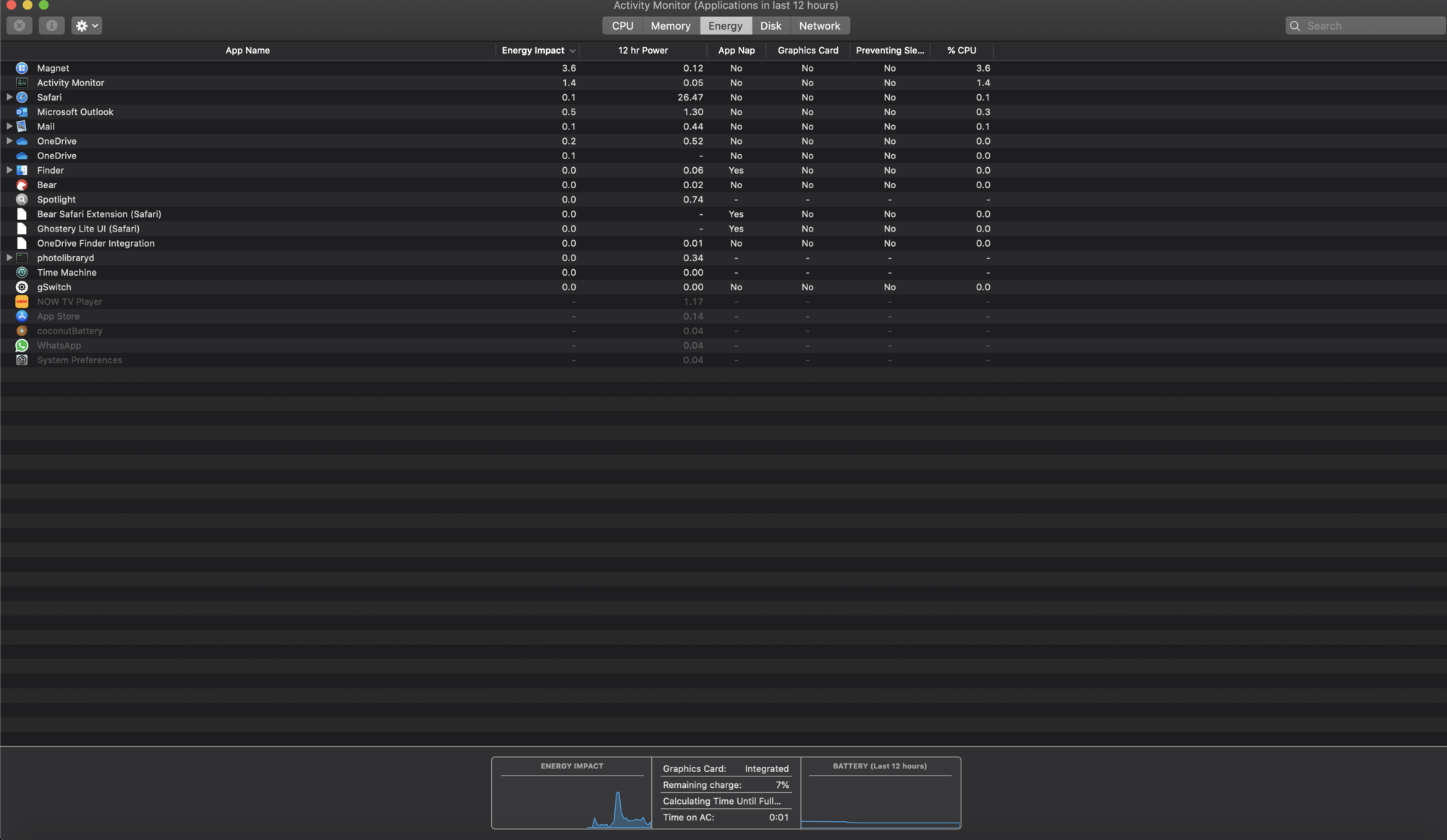The height and width of the screenshot is (840, 1447).
Task: Sort by Energy Impact column
Action: coord(538,51)
